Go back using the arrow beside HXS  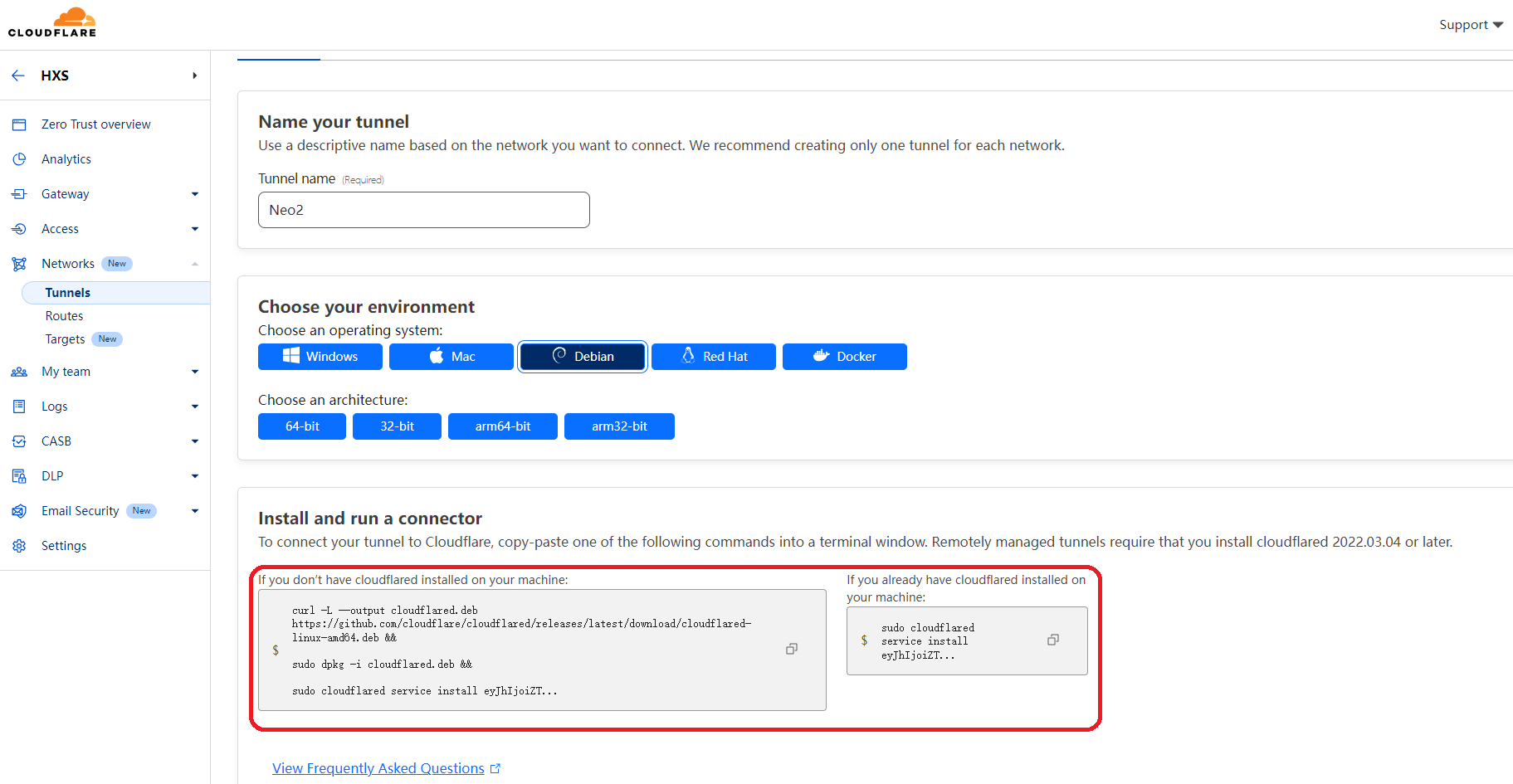[x=18, y=75]
